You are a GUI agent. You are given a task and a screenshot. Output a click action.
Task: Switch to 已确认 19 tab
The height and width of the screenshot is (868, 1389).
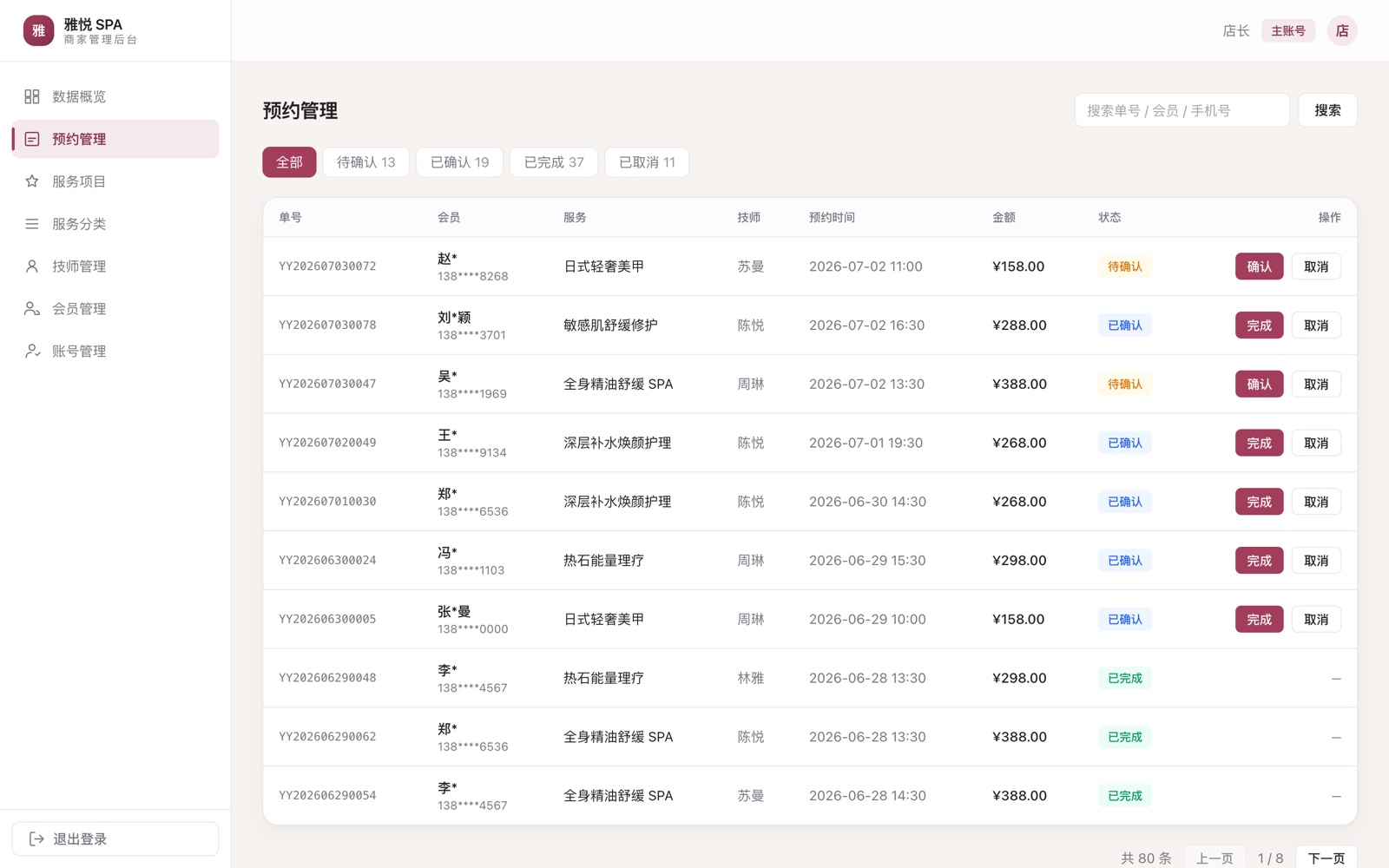(460, 162)
